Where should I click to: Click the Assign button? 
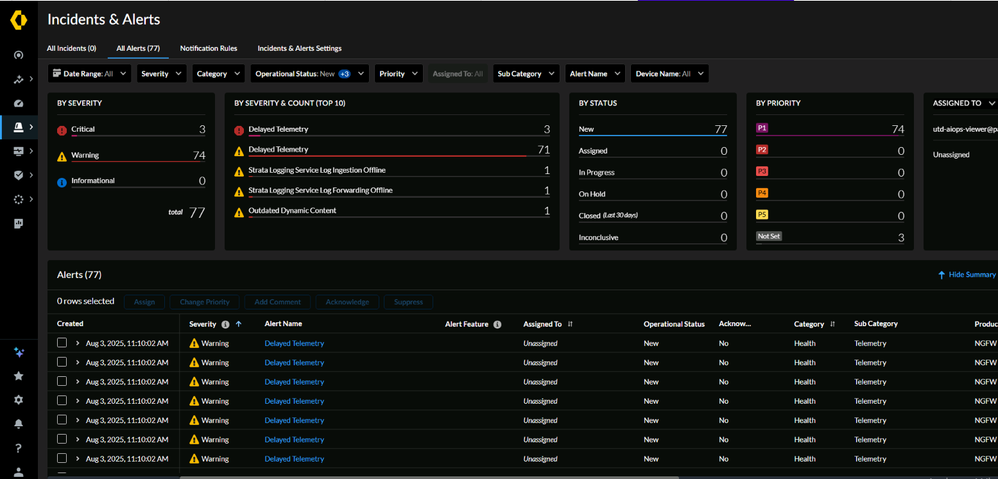(144, 302)
